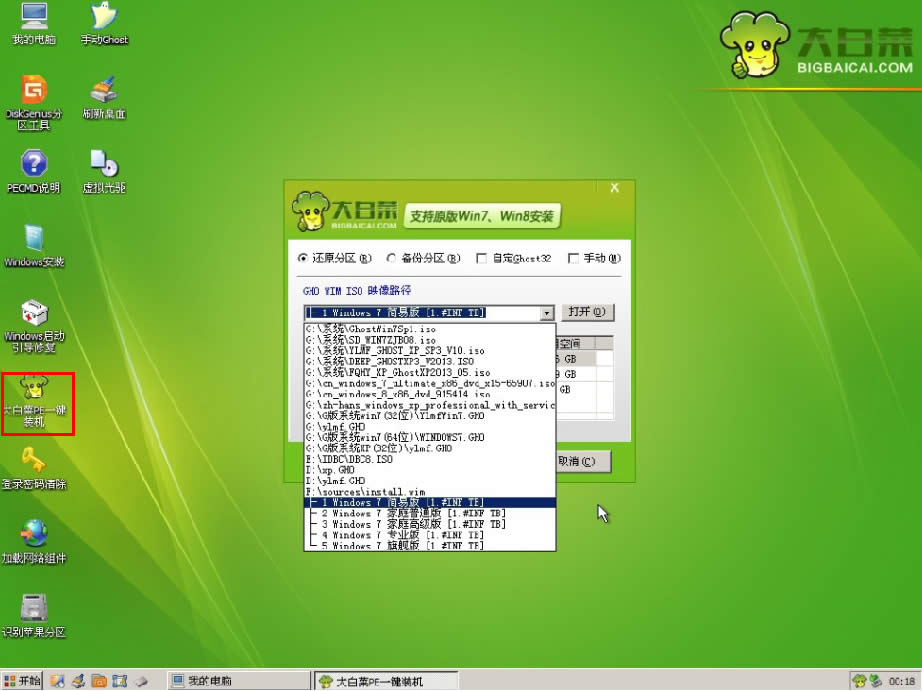
Task: Open the image path dropdown arrow
Action: (546, 311)
